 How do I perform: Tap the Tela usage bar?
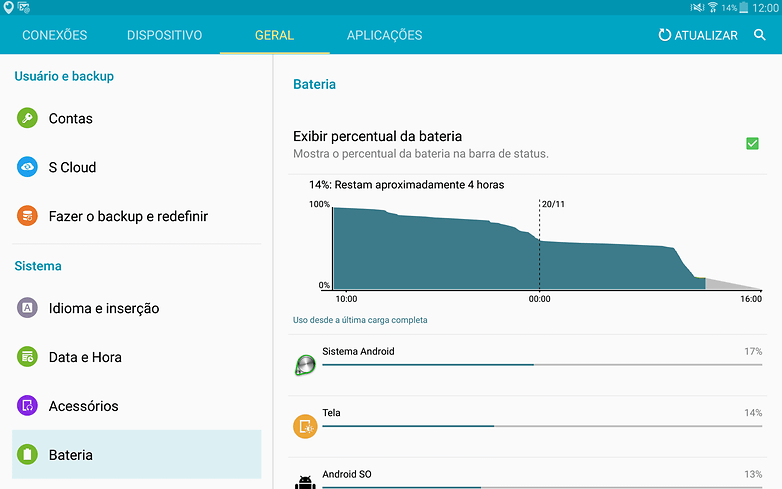point(542,426)
